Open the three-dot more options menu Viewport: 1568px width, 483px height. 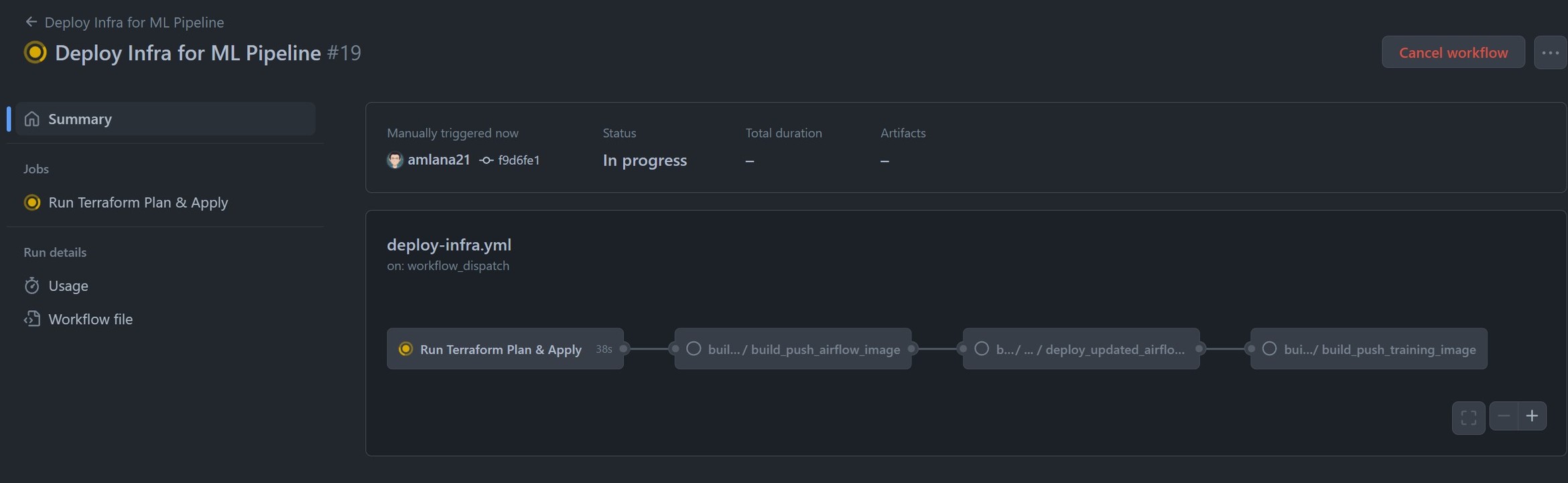(x=1550, y=53)
